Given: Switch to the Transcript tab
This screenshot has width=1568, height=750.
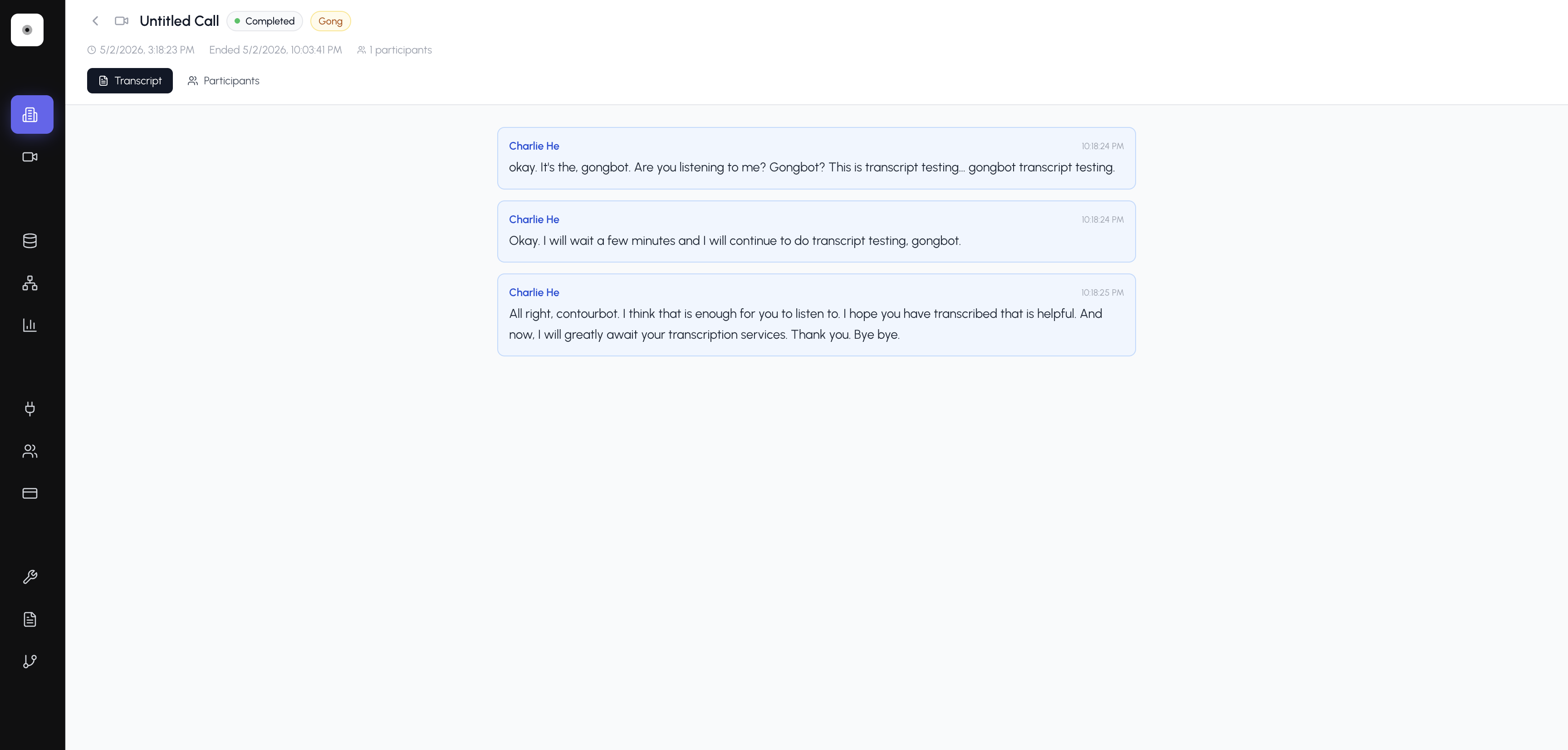Looking at the screenshot, I should [130, 81].
